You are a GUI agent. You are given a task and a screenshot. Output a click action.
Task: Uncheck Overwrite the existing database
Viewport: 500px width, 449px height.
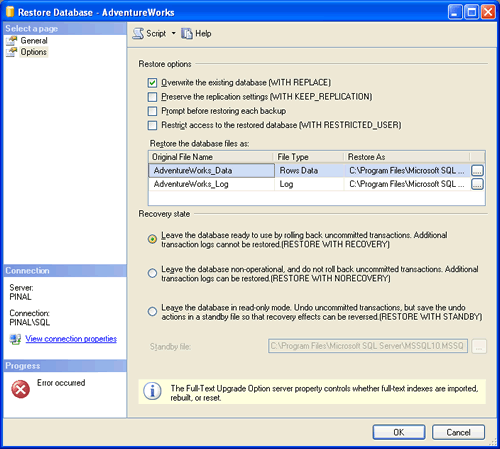click(152, 83)
